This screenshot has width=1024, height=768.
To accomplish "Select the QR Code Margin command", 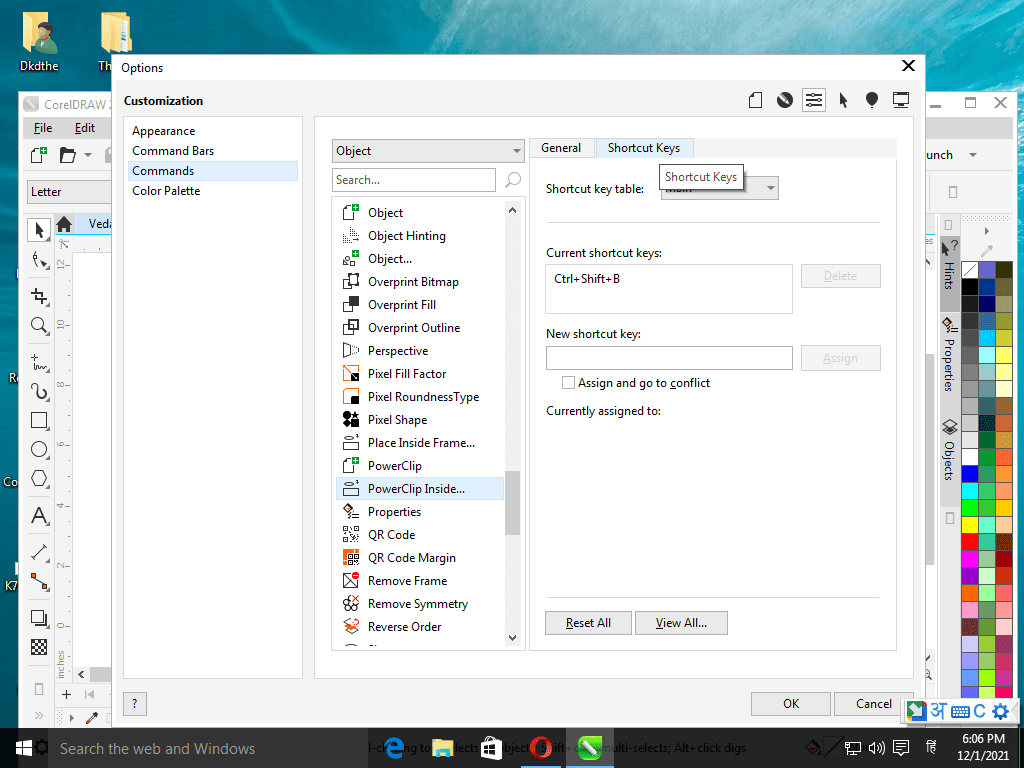I will (420, 558).
